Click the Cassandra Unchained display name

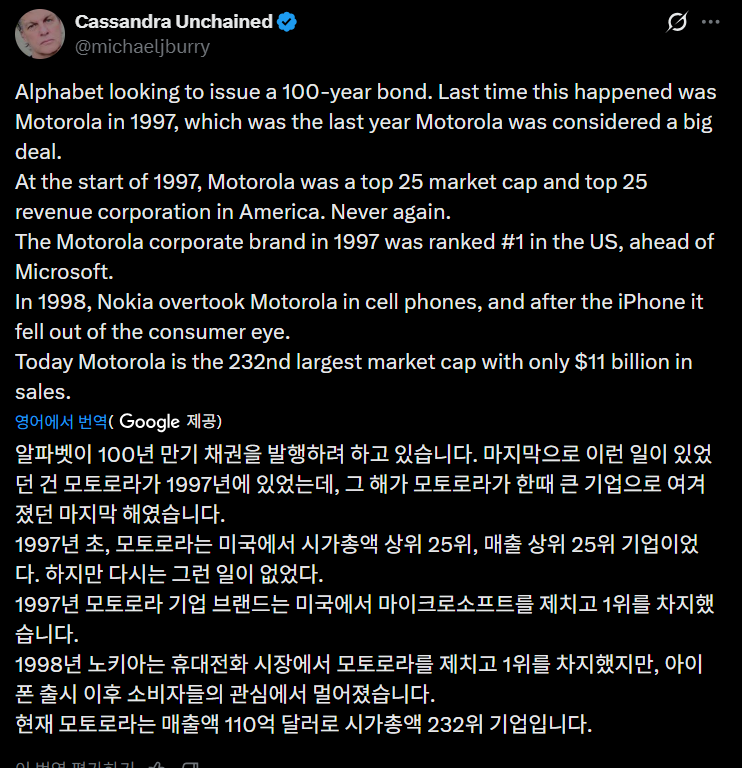(x=173, y=22)
